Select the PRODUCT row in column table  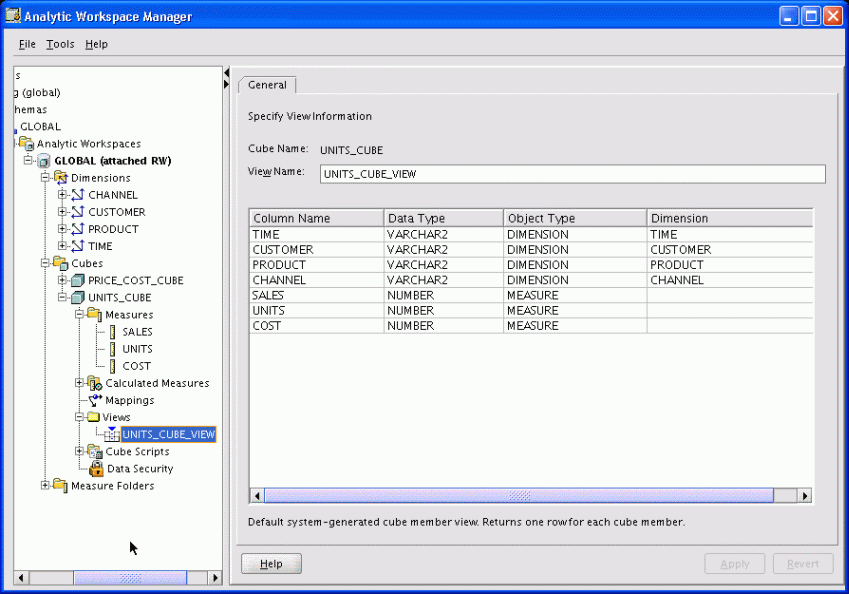(x=315, y=265)
